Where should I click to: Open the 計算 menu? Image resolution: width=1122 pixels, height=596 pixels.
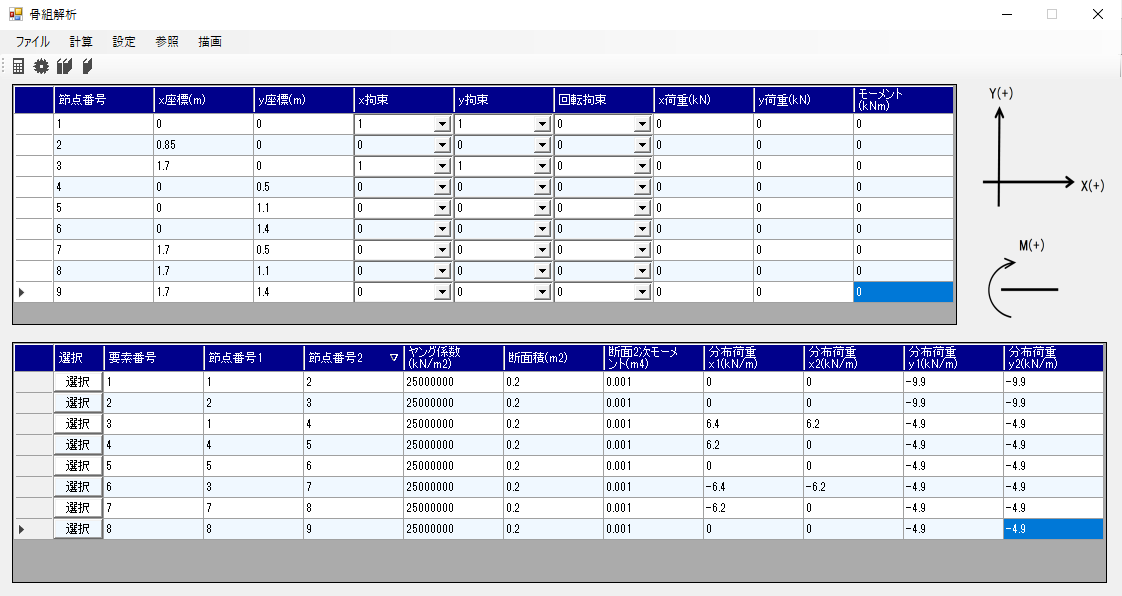point(81,42)
